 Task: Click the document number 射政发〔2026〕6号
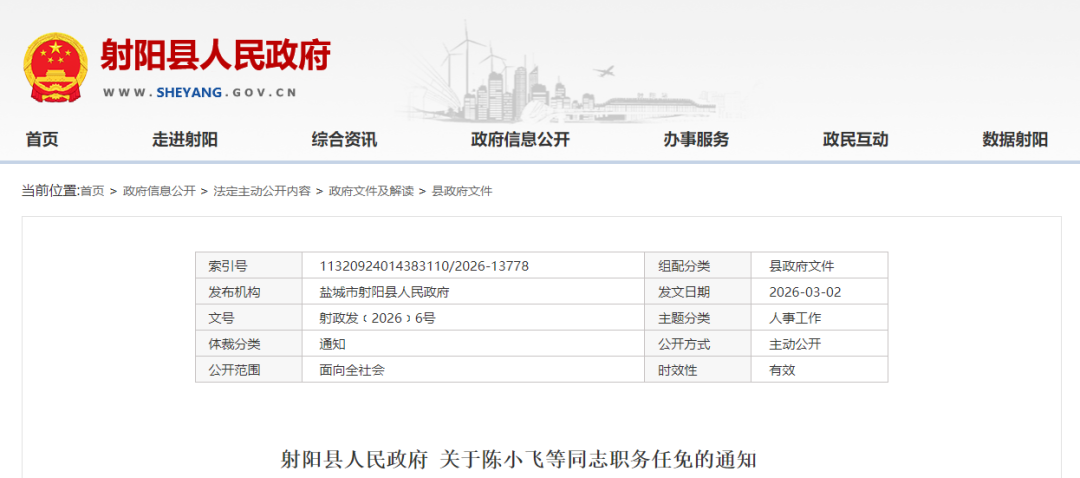point(377,318)
